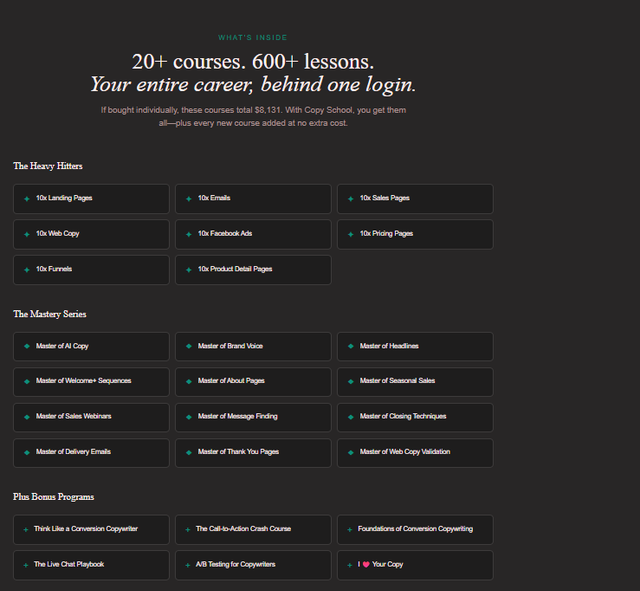Click the diamond icon beside Master of Welcome+ Sequences
640x591 pixels.
click(27, 381)
